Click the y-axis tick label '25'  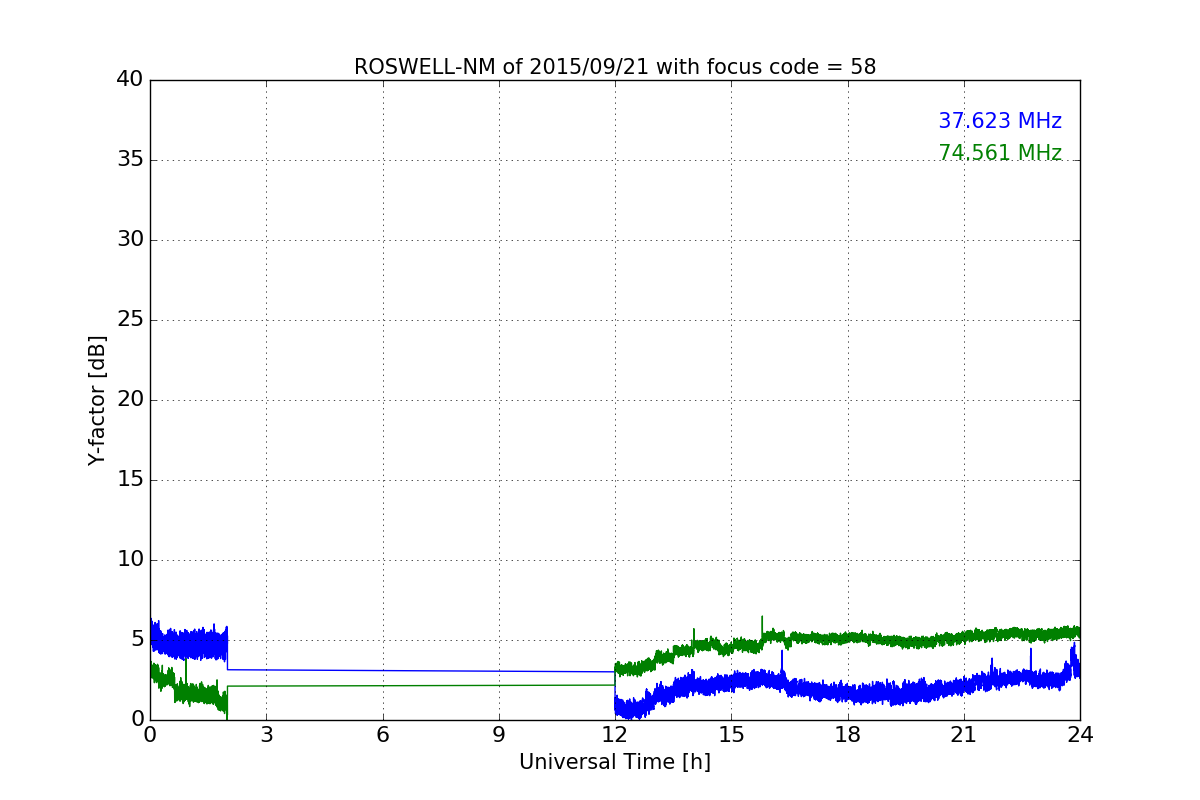(130, 320)
